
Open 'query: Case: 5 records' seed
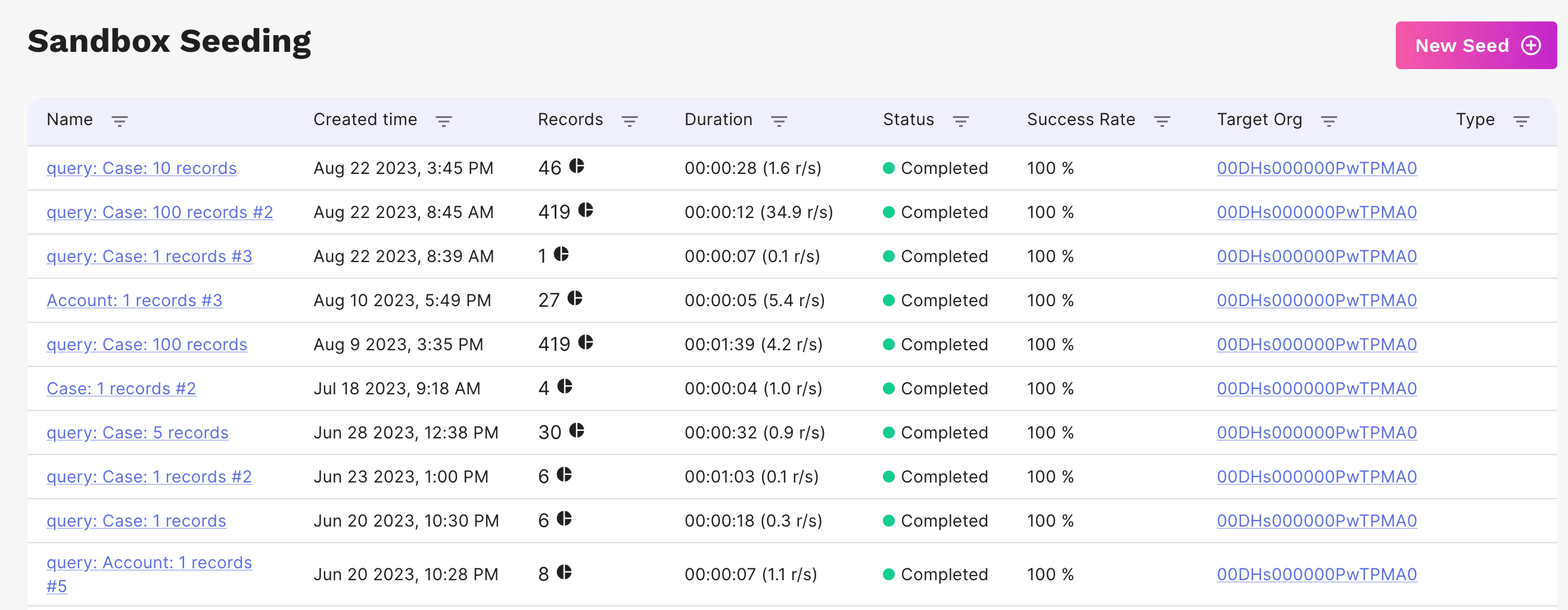pyautogui.click(x=137, y=433)
